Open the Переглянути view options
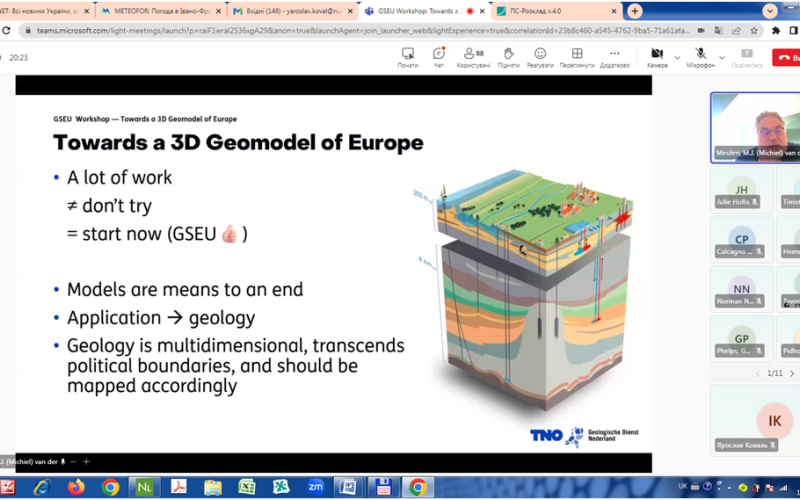This screenshot has width=800, height=500. click(x=577, y=58)
